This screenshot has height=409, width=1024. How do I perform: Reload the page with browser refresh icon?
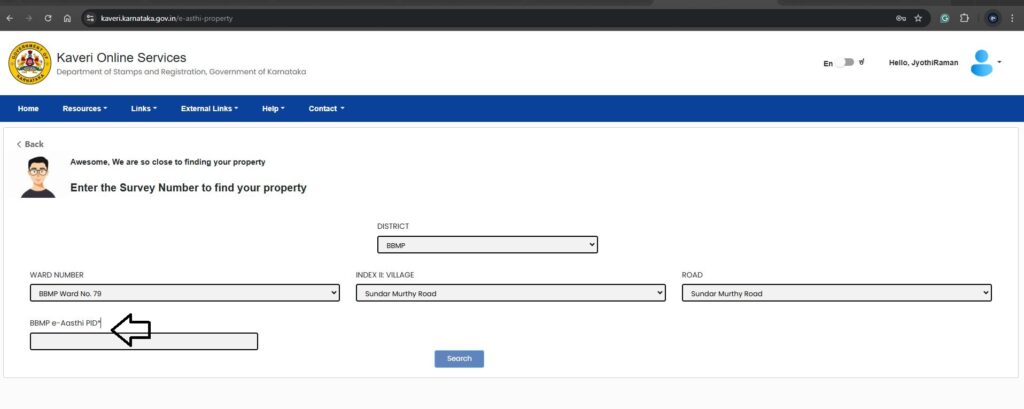(47, 18)
